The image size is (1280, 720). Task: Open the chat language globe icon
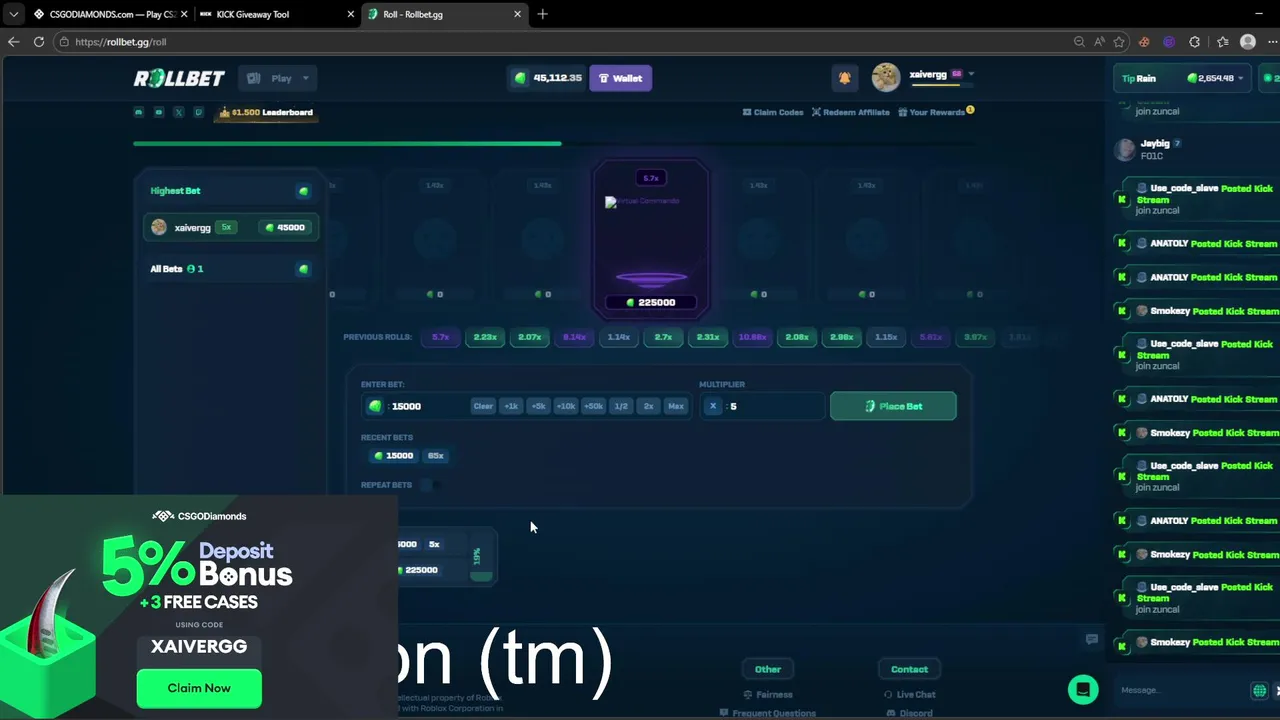point(1259,690)
